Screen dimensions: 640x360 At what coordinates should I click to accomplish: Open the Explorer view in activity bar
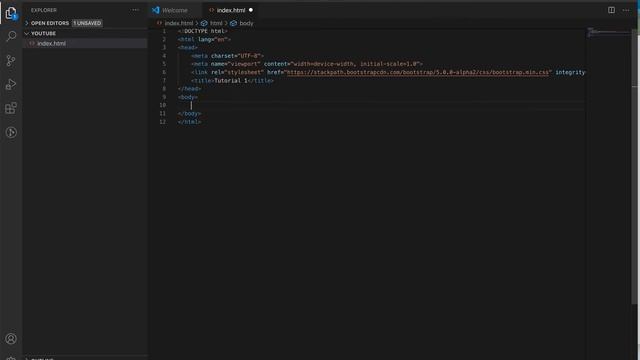click(x=11, y=13)
